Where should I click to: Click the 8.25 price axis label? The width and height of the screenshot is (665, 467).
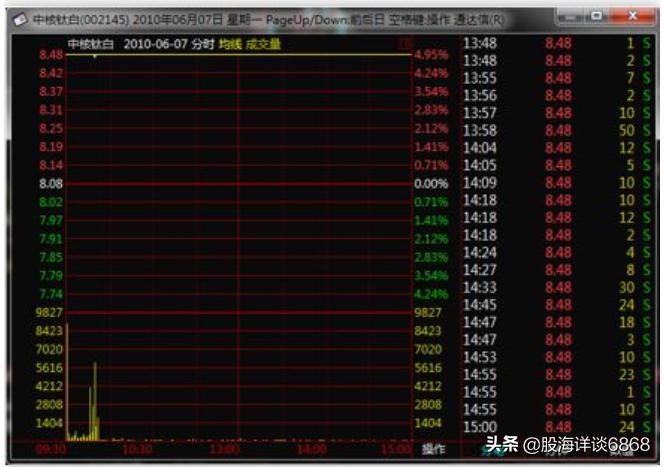51,128
